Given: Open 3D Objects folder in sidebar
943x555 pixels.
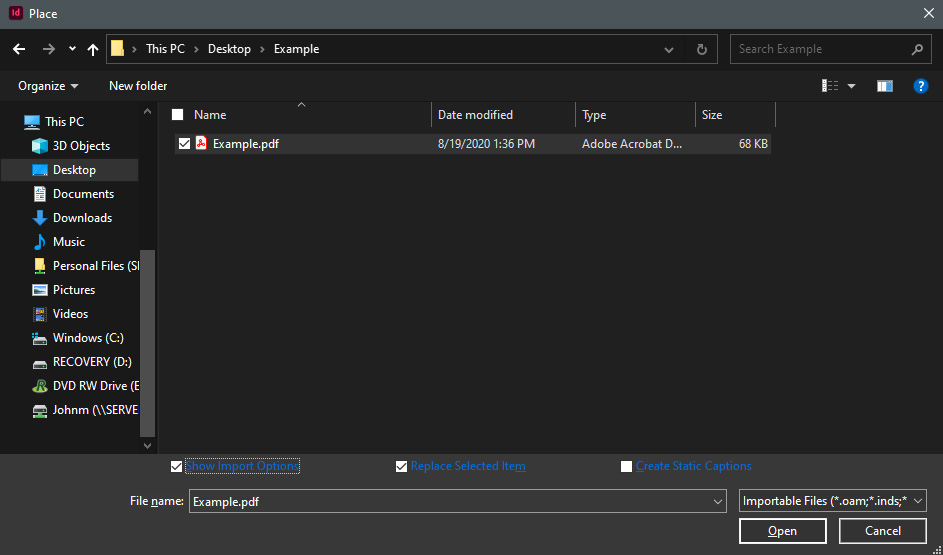Looking at the screenshot, I should pos(81,146).
